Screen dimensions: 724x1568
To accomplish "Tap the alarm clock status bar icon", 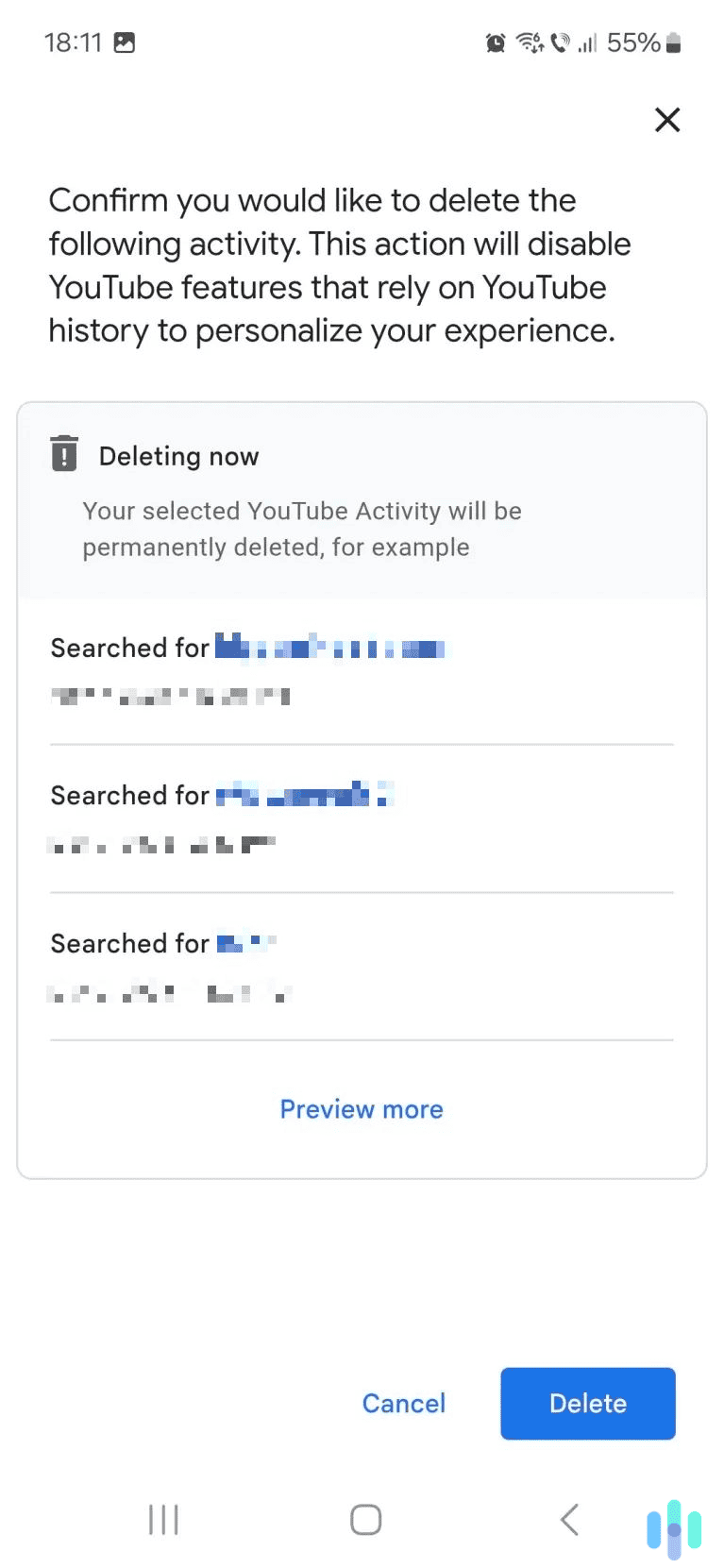I will click(494, 42).
